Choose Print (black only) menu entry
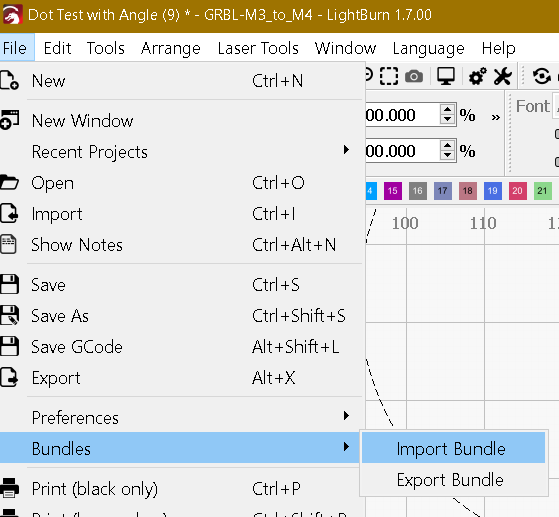 183,488
